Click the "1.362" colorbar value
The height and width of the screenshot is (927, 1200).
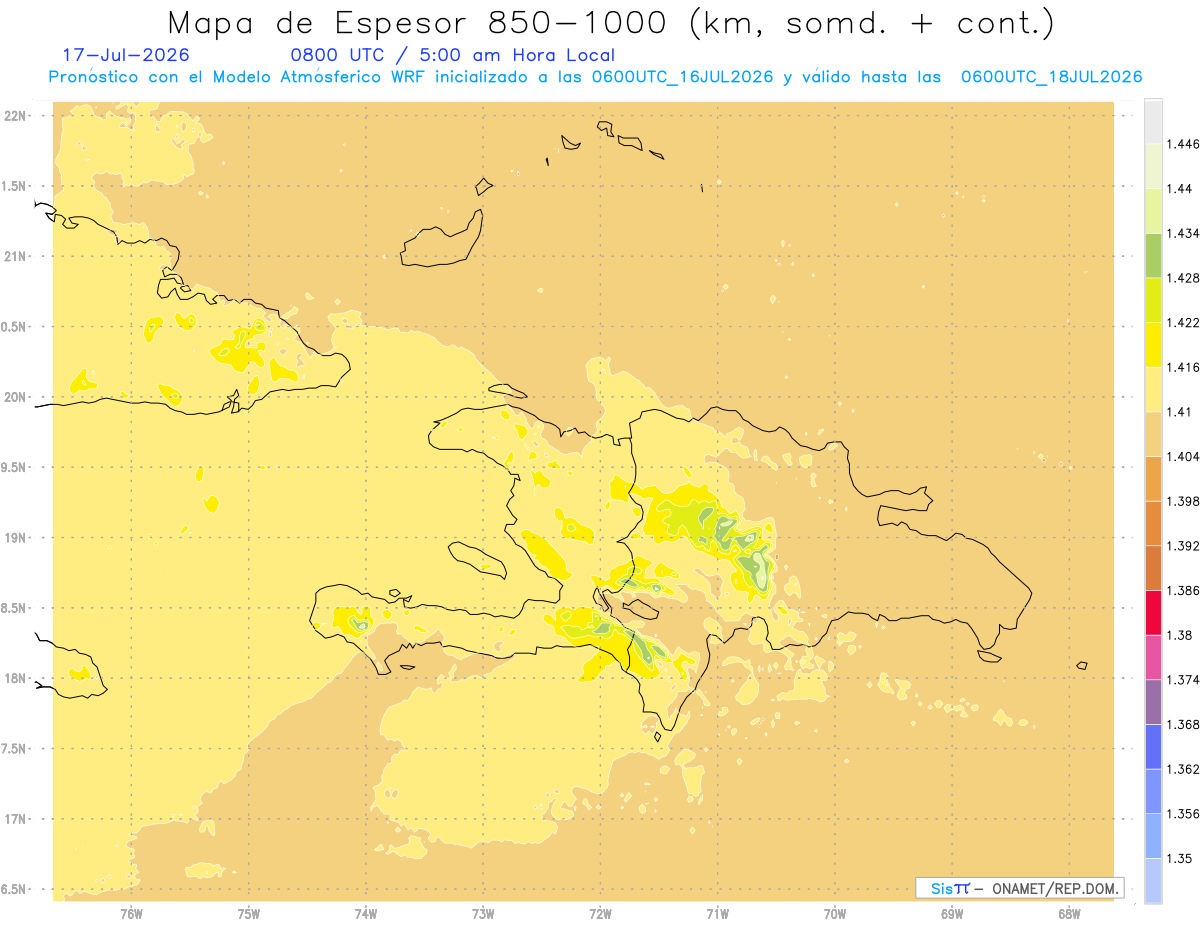1183,769
